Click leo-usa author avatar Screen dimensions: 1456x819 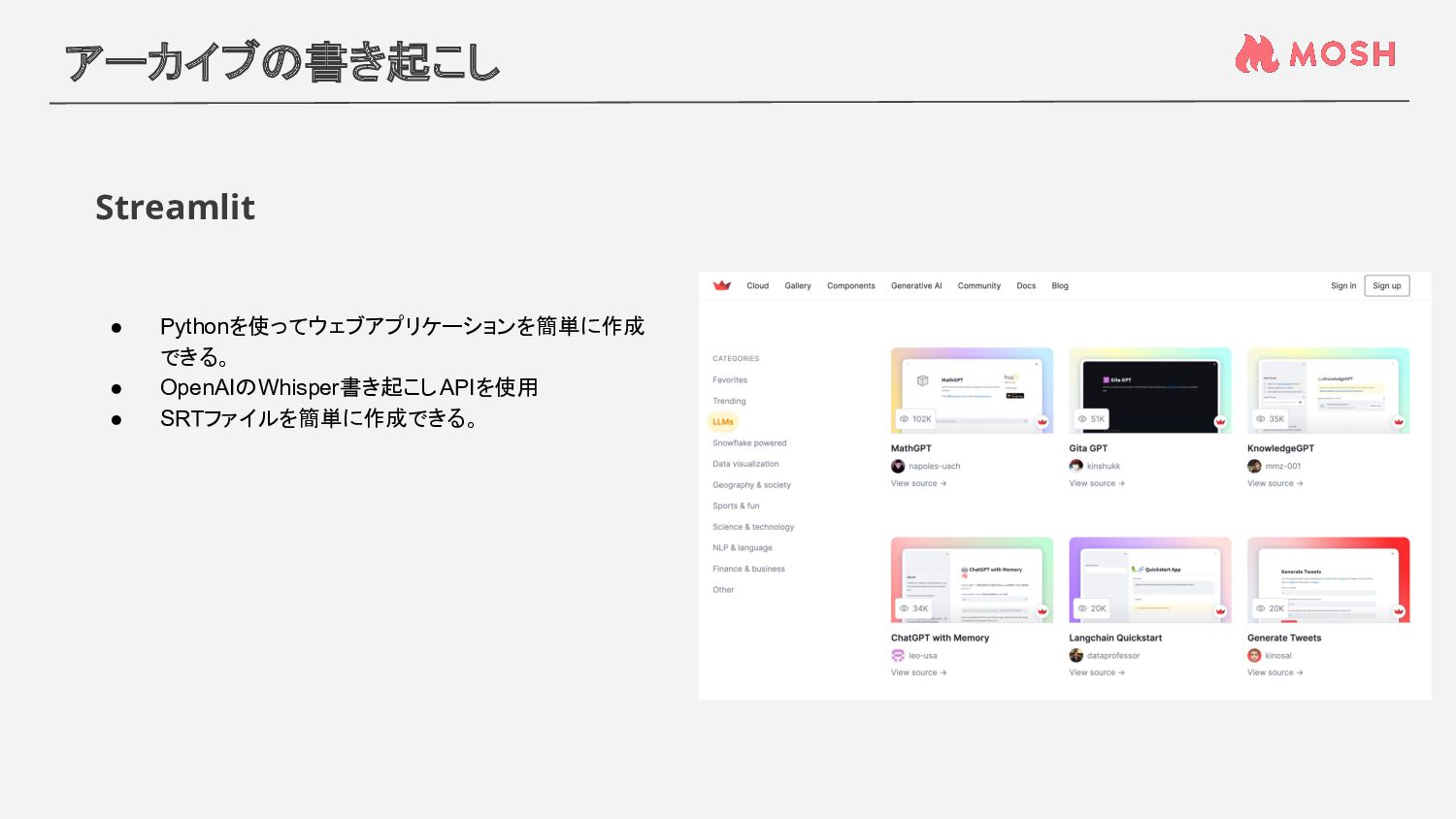tap(898, 656)
